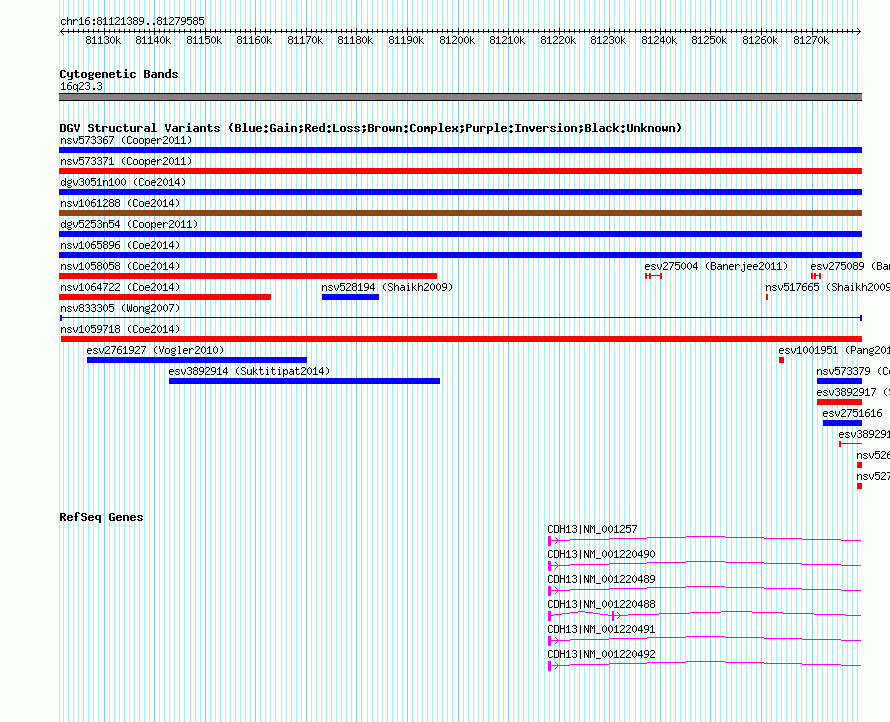Click the nsv1059718 (Coe2014) red bar
The height and width of the screenshot is (722, 890).
pyautogui.click(x=461, y=339)
